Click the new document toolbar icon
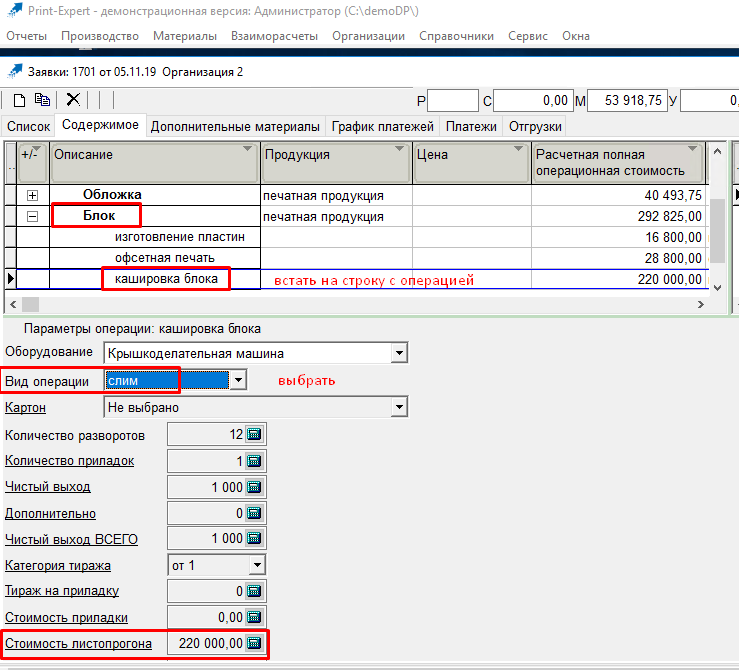The height and width of the screenshot is (670, 739). tap(19, 99)
